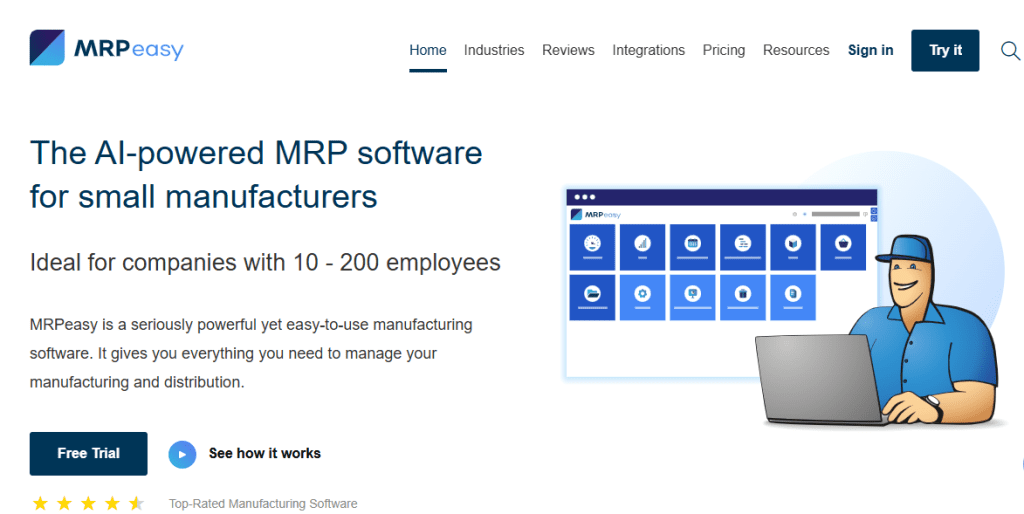
Task: Click the five-star rating row
Action: (88, 503)
